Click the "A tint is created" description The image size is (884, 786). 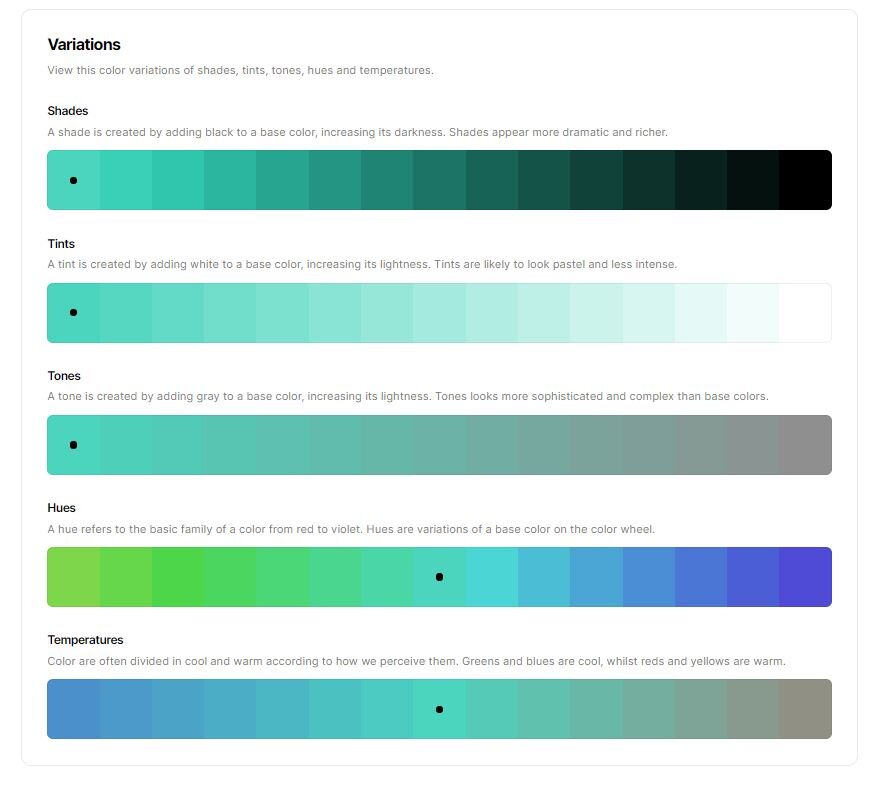click(x=362, y=264)
